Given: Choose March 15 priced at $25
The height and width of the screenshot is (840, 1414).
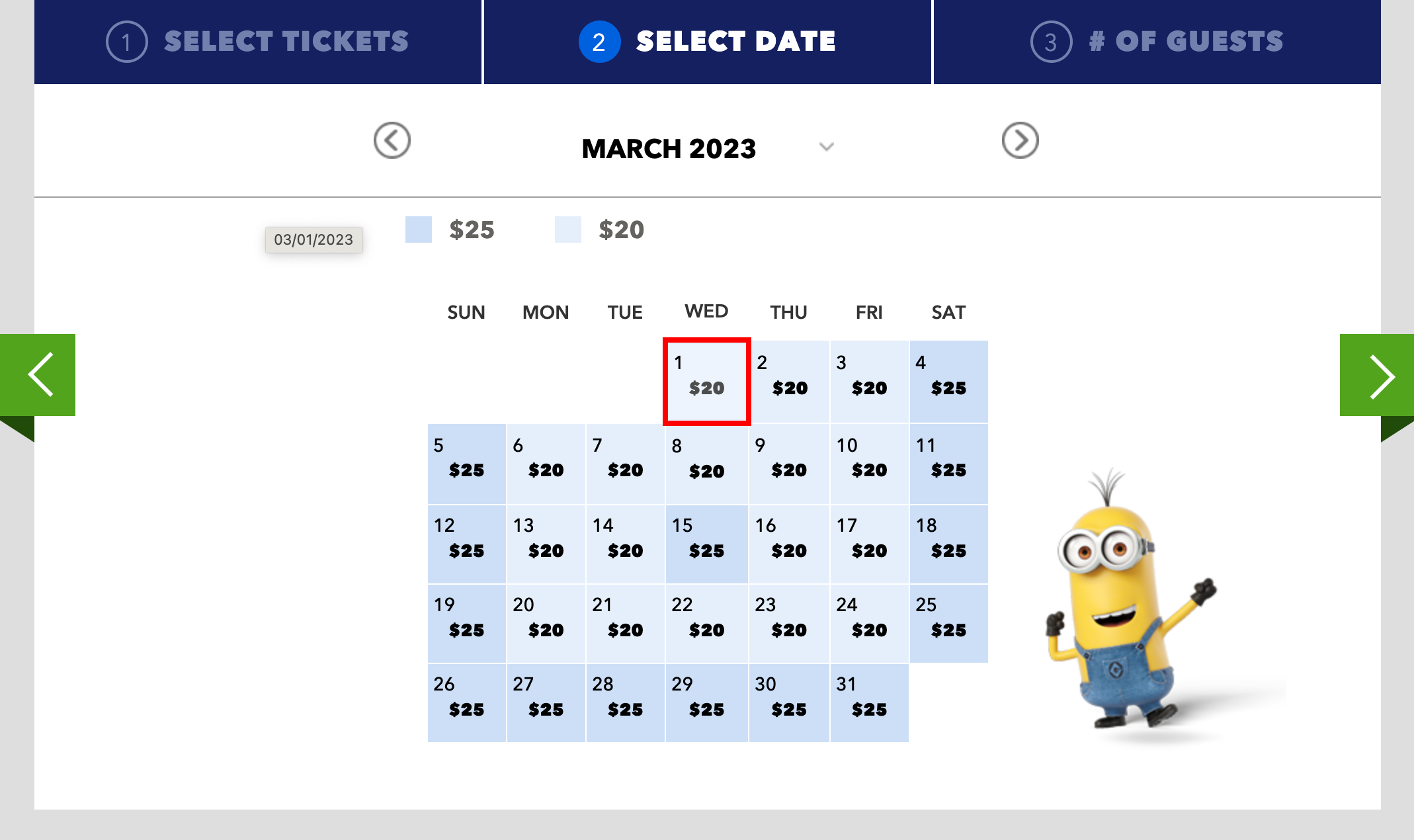Looking at the screenshot, I should (706, 544).
